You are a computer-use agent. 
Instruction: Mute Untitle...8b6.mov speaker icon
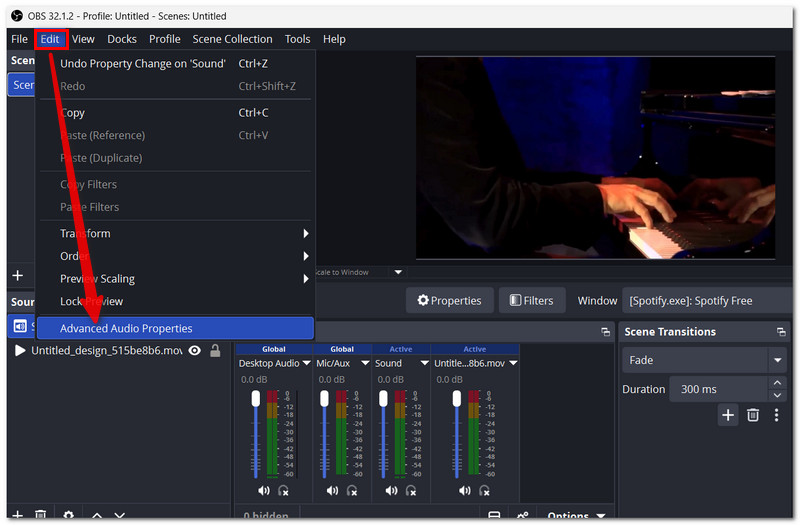coord(465,491)
